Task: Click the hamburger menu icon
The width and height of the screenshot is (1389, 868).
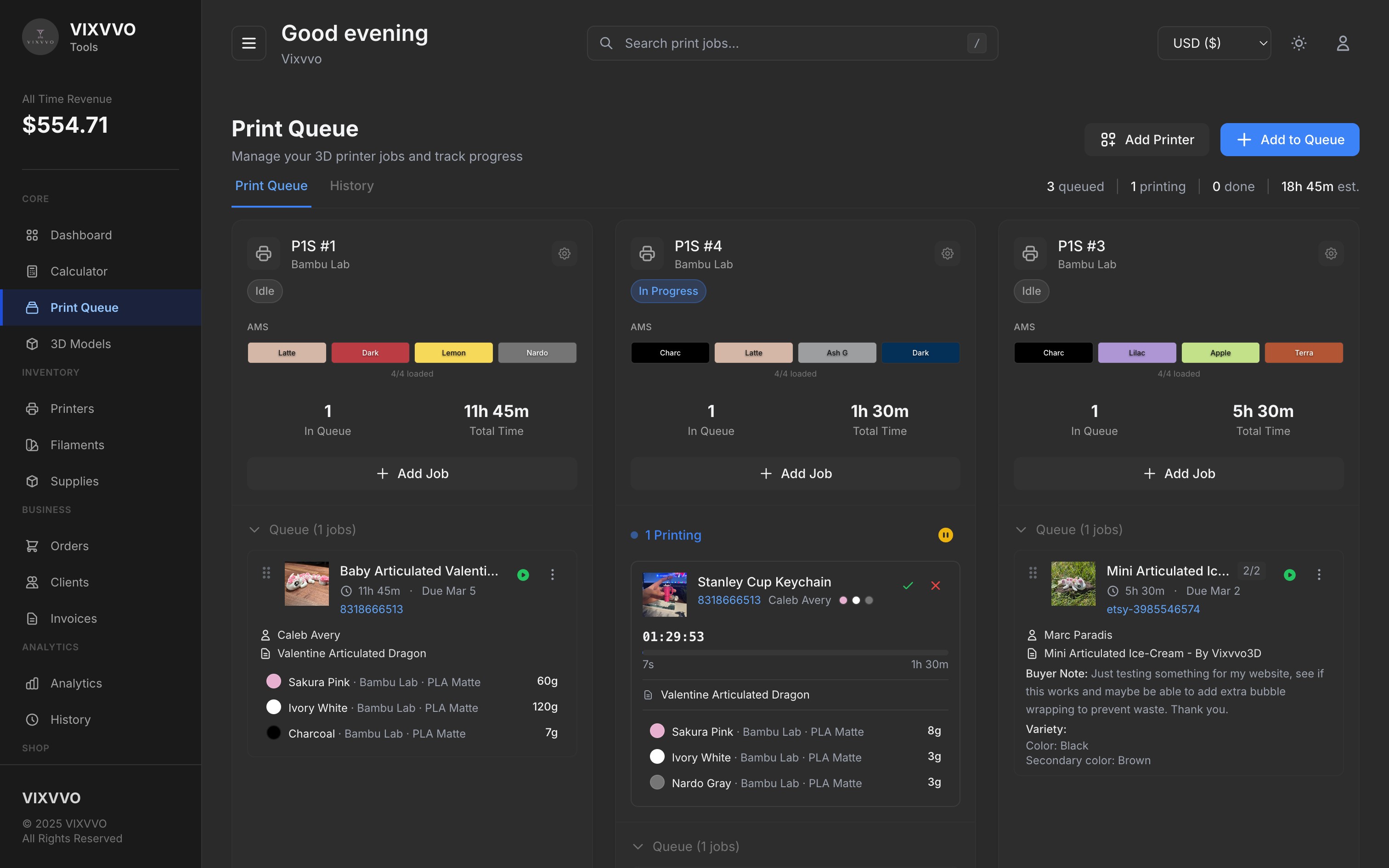Action: pyautogui.click(x=248, y=43)
